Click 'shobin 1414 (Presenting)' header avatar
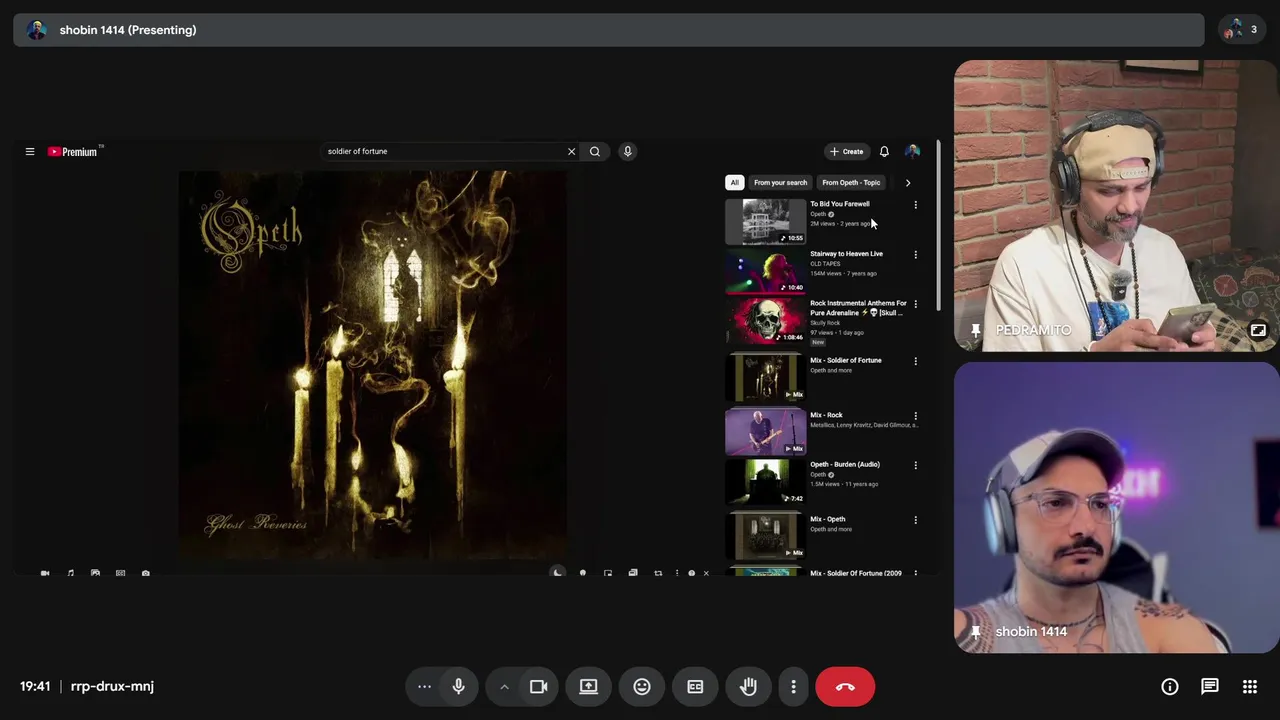 coord(37,30)
